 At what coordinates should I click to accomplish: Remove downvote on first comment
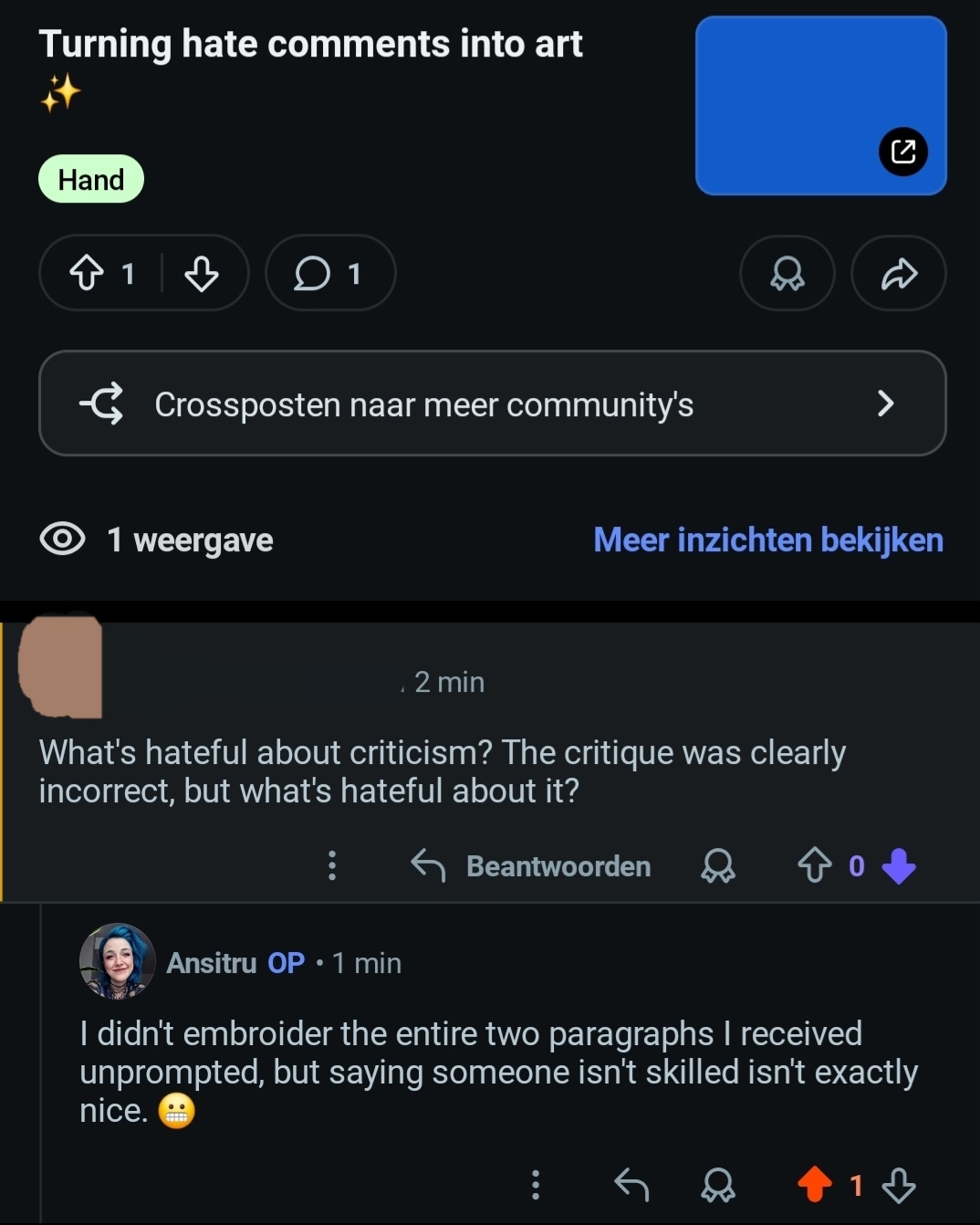click(899, 865)
